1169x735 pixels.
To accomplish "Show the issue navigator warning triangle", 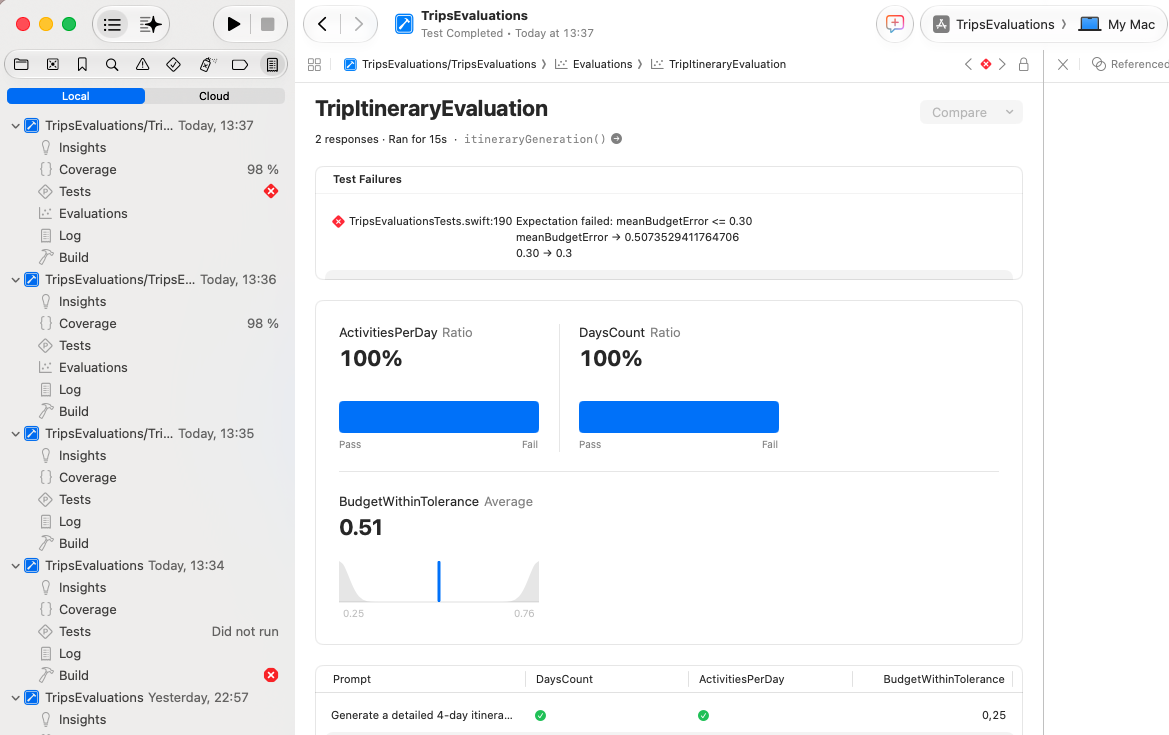I will (142, 65).
